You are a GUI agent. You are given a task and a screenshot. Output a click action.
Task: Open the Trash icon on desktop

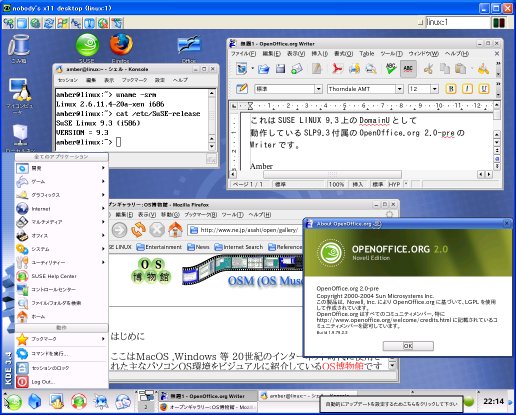[19, 45]
